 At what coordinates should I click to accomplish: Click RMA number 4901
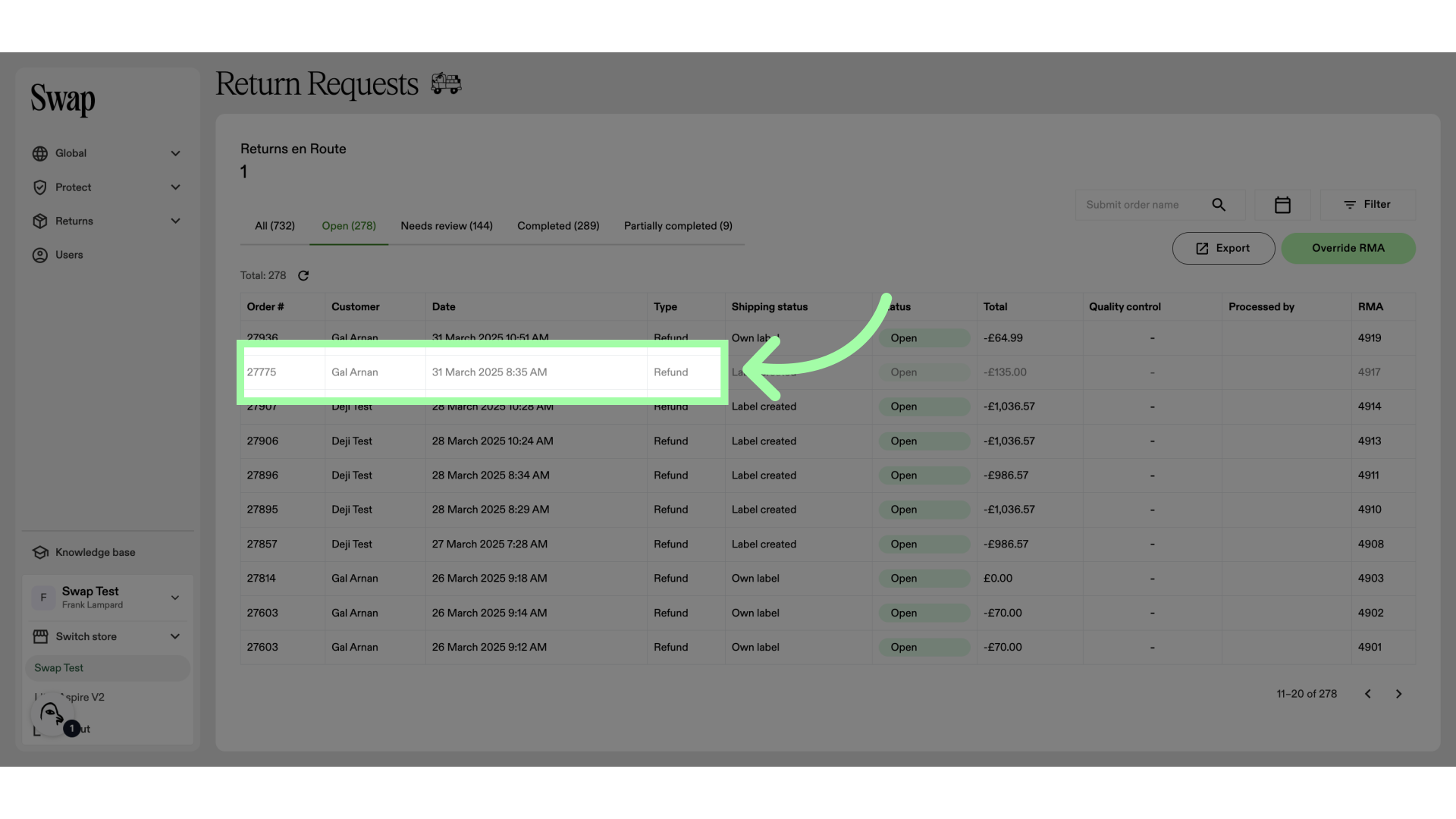point(1370,648)
